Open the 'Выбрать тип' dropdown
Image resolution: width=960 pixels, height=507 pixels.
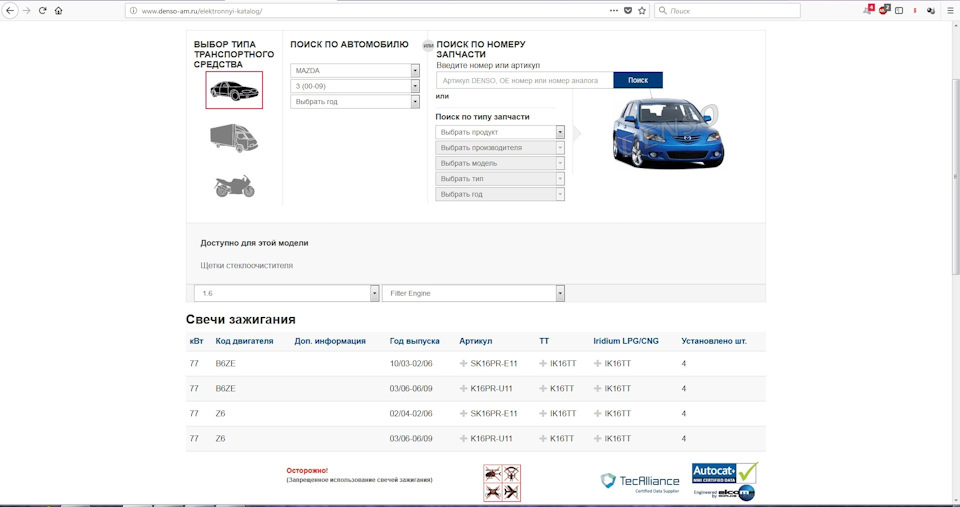pyautogui.click(x=500, y=179)
